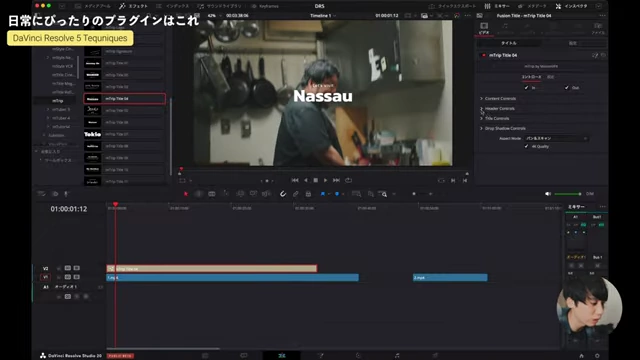
Task: Expand the mTuber 4 folder
Action: (x=48, y=118)
